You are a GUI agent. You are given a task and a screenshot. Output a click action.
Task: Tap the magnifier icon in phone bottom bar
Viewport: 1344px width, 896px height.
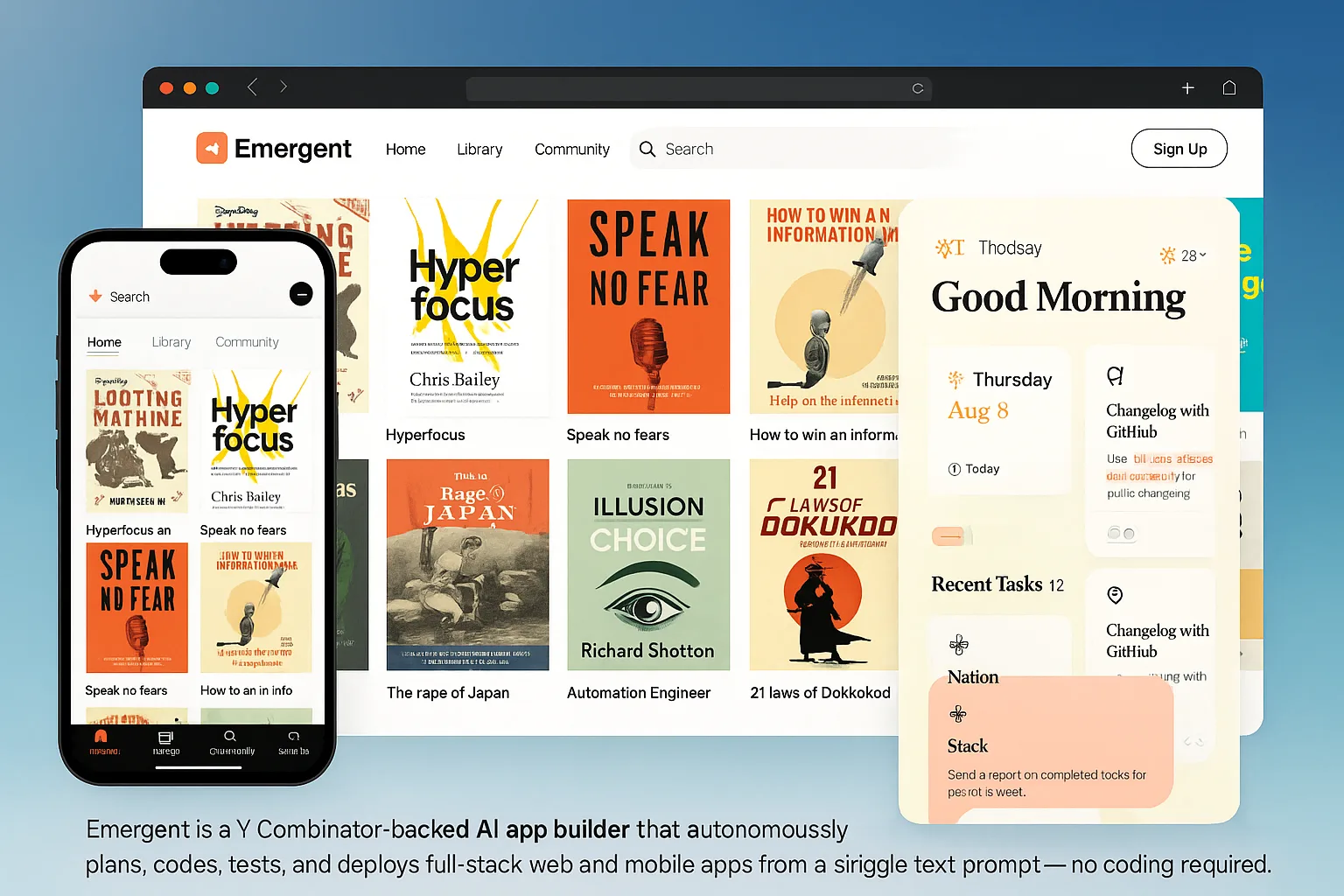pos(230,736)
